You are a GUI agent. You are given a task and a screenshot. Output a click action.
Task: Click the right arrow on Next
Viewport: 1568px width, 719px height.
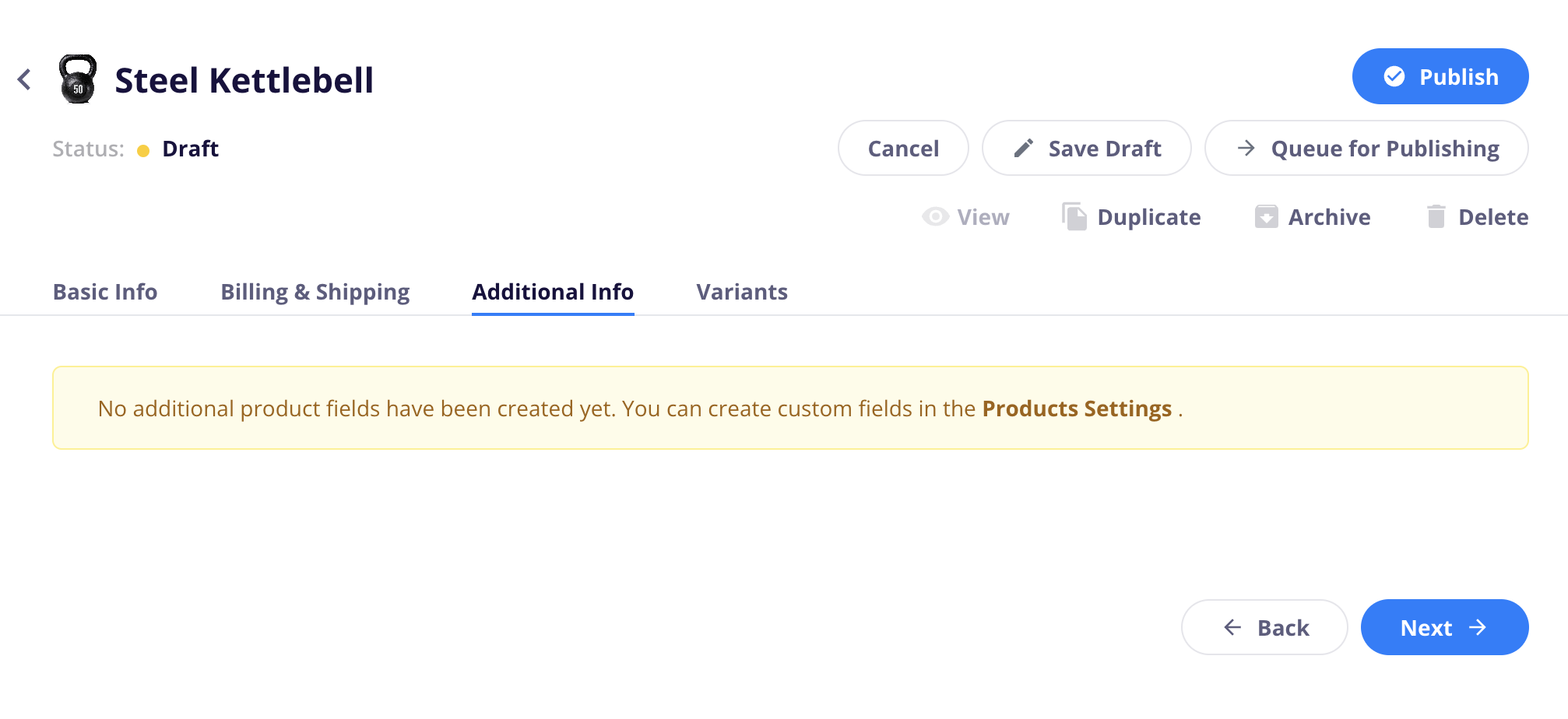tap(1478, 627)
